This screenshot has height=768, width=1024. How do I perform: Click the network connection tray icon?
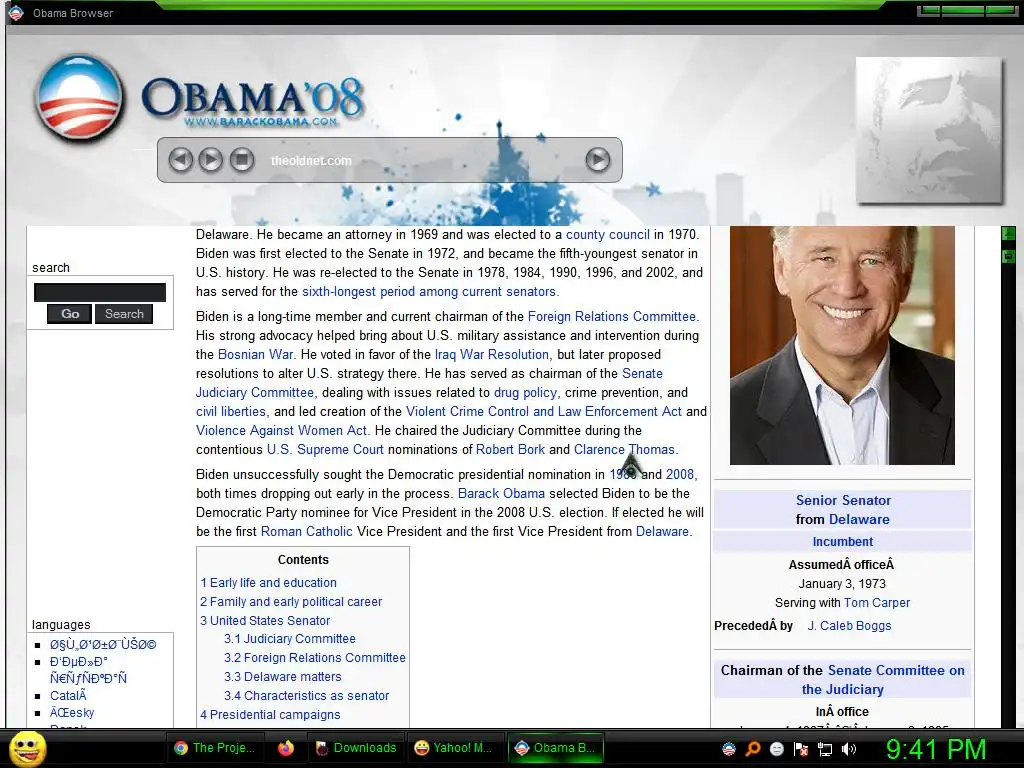(825, 749)
